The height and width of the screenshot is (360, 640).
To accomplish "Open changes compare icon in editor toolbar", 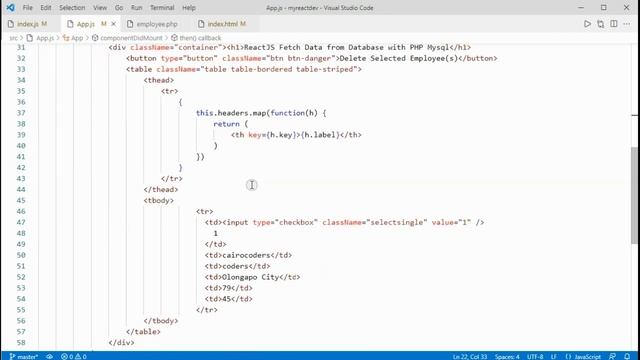I will click(600, 24).
